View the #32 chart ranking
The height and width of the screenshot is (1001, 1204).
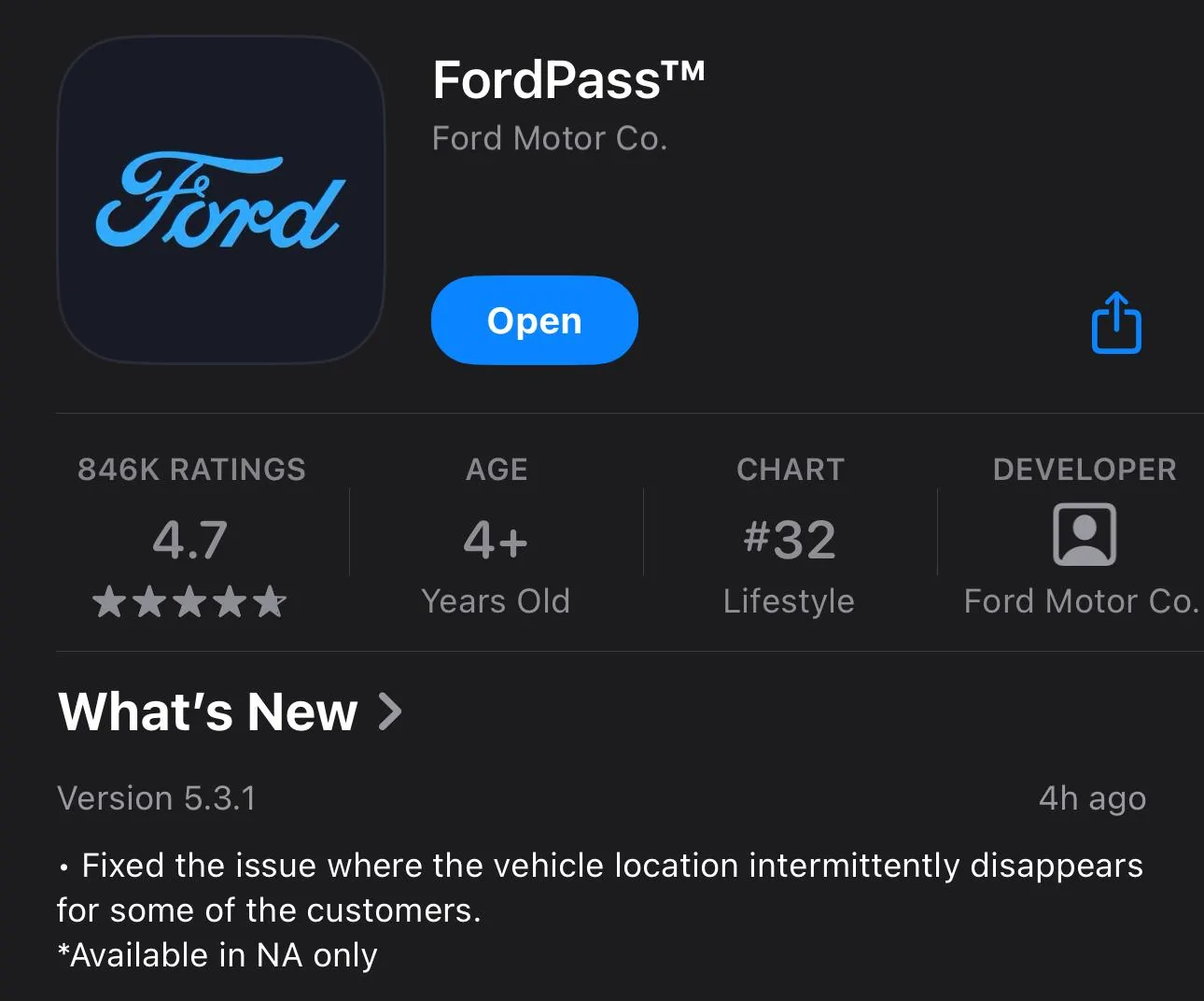(790, 540)
